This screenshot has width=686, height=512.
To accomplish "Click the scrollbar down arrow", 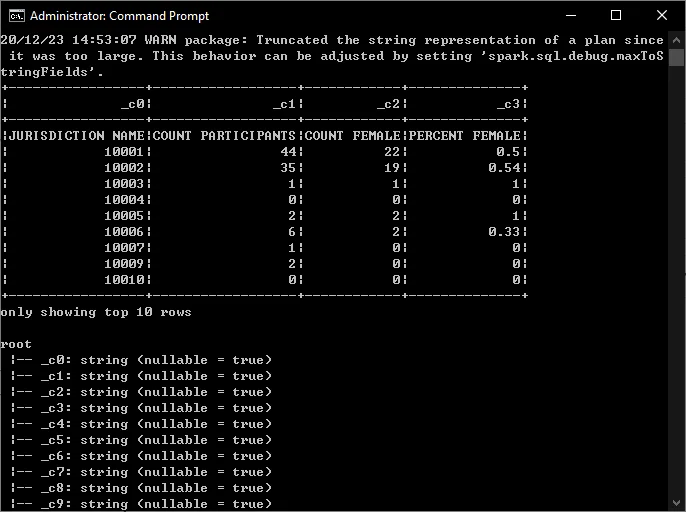I will coord(677,504).
